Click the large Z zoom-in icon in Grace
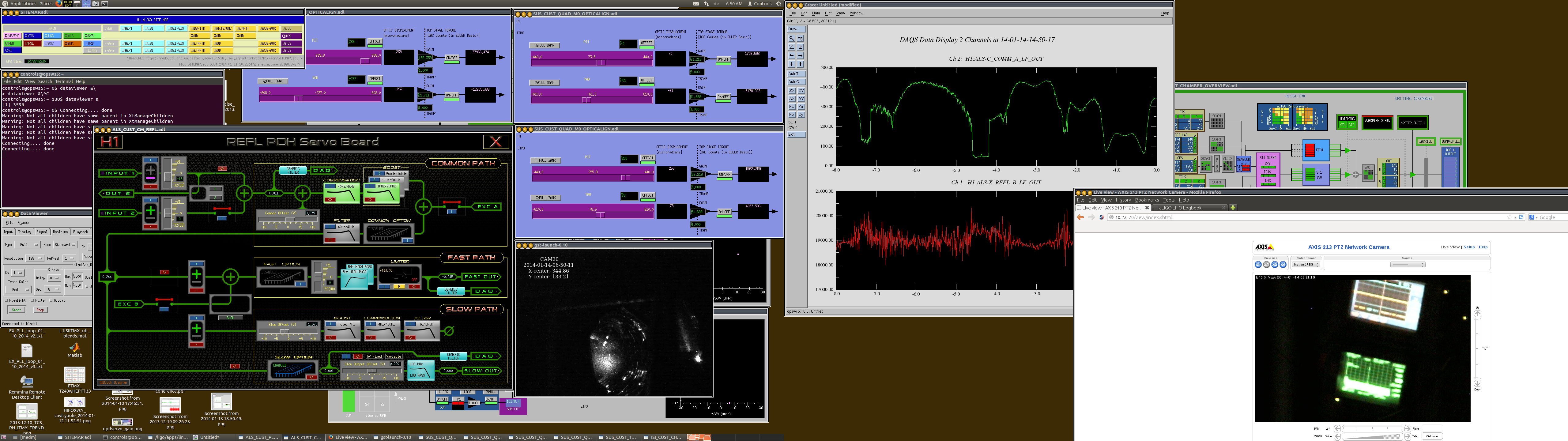The width and height of the screenshot is (1568, 441). point(792,47)
